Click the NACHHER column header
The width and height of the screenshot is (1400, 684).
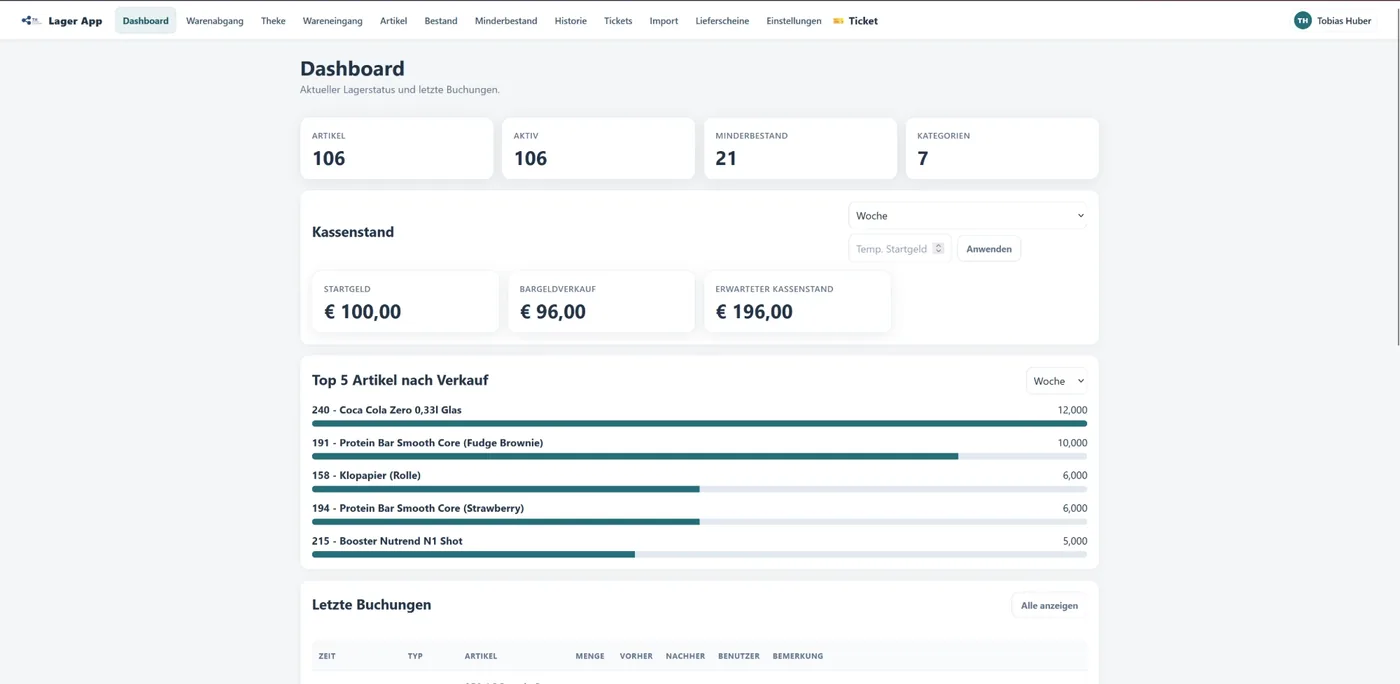pyautogui.click(x=685, y=656)
